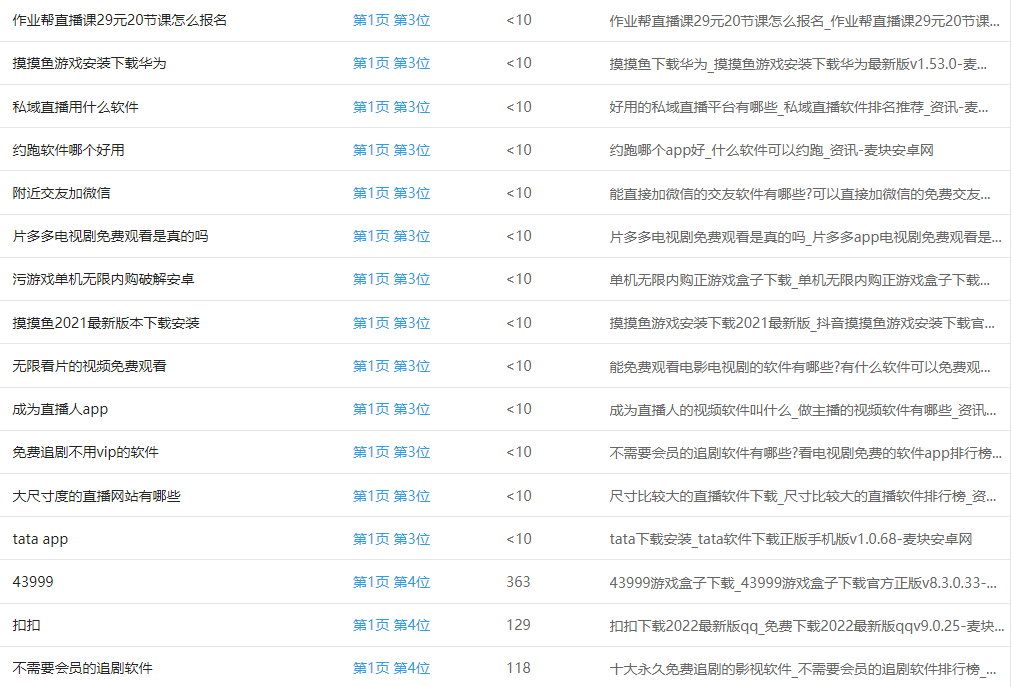Select keyword 摸摸鱼游戏安装下载华为
Image resolution: width=1013 pixels, height=687 pixels.
[89, 63]
